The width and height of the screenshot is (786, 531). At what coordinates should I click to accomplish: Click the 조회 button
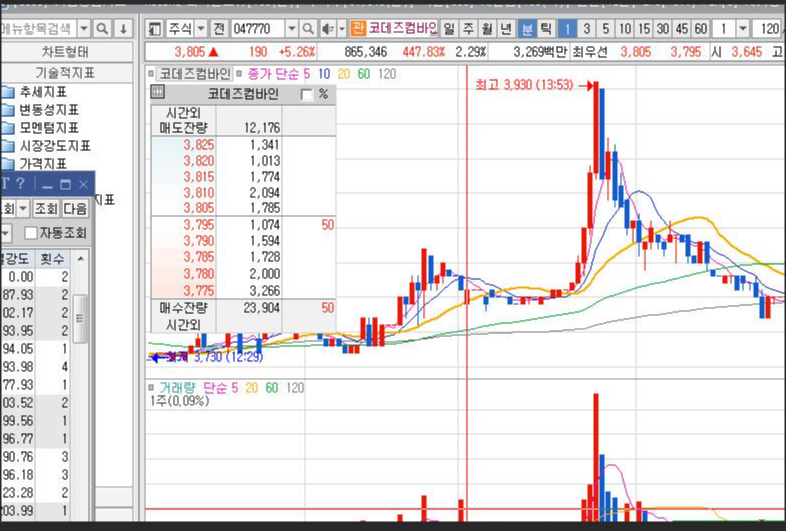tap(46, 209)
